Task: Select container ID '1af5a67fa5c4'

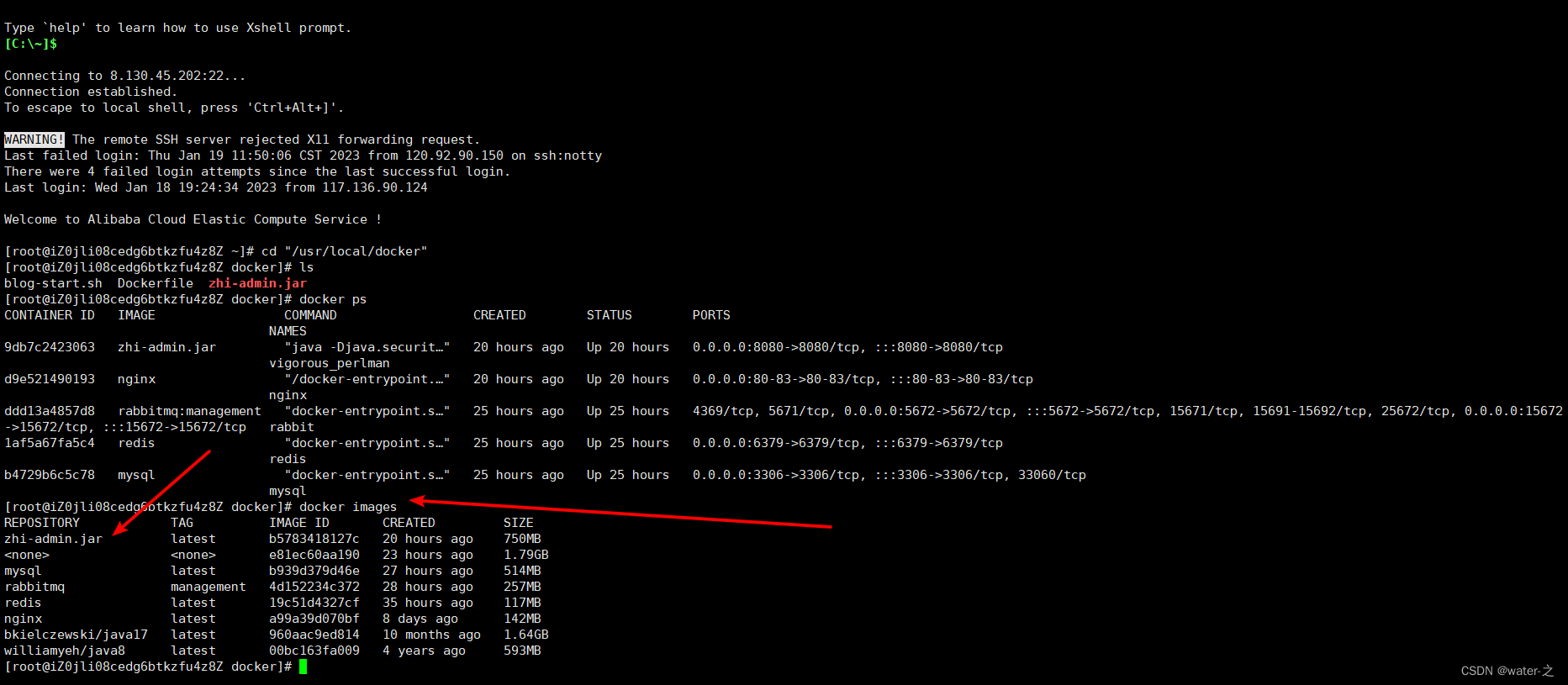Action: [x=50, y=443]
